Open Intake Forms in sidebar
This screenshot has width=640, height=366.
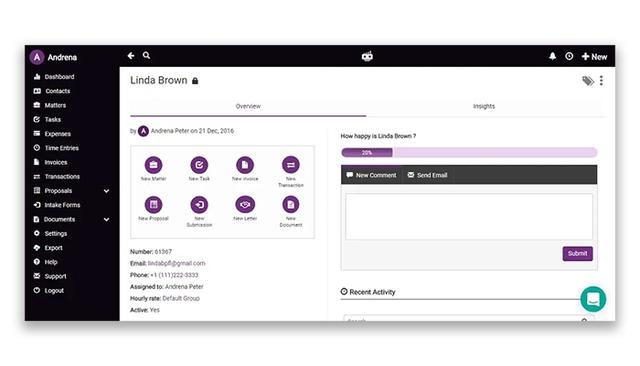click(x=62, y=205)
